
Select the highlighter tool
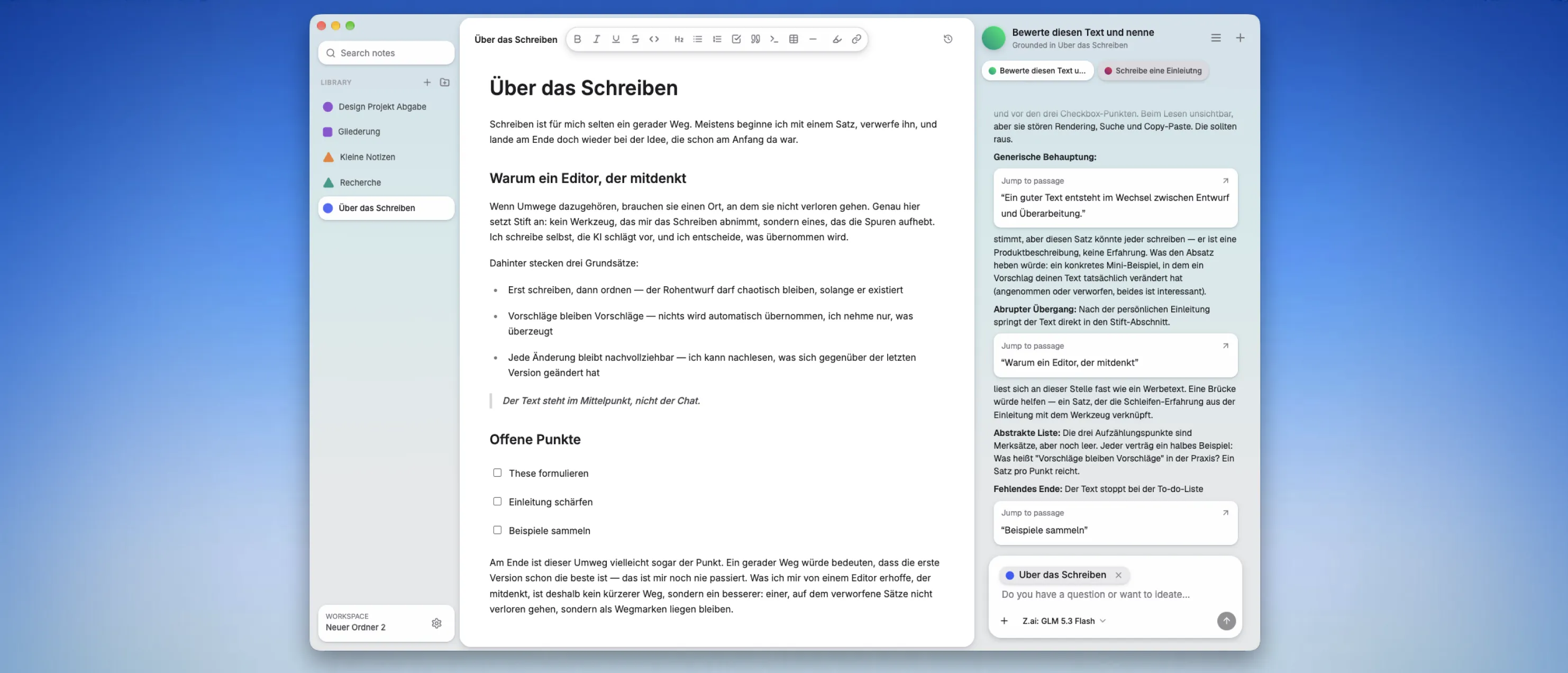(837, 39)
